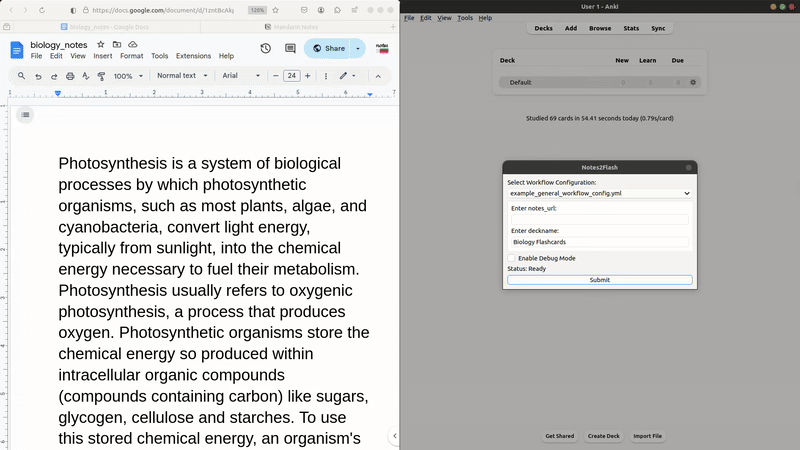800x450 pixels.
Task: Open the workflow configuration dropdown
Action: [x=599, y=193]
